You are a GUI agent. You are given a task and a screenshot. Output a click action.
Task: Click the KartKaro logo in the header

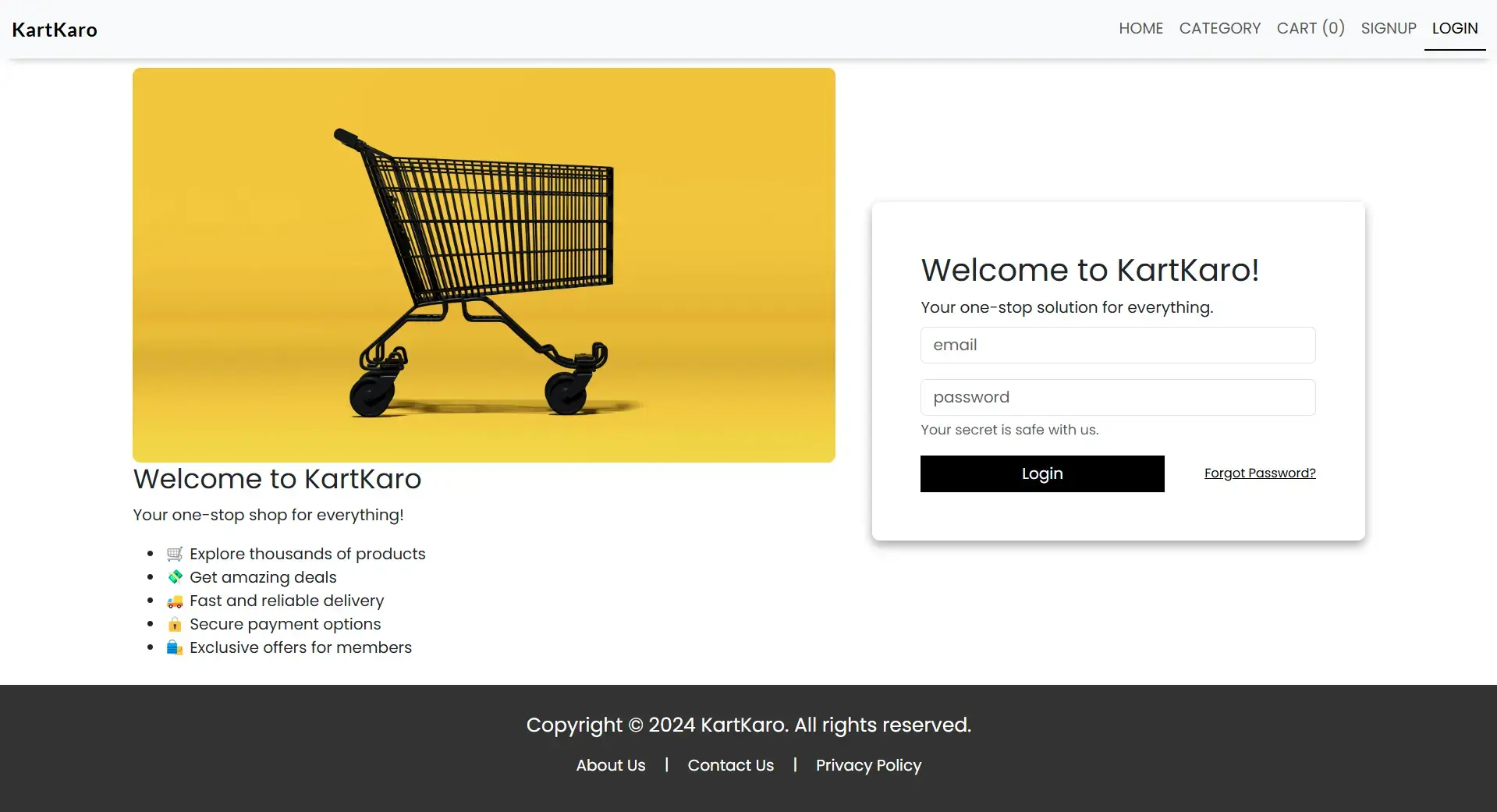point(55,30)
